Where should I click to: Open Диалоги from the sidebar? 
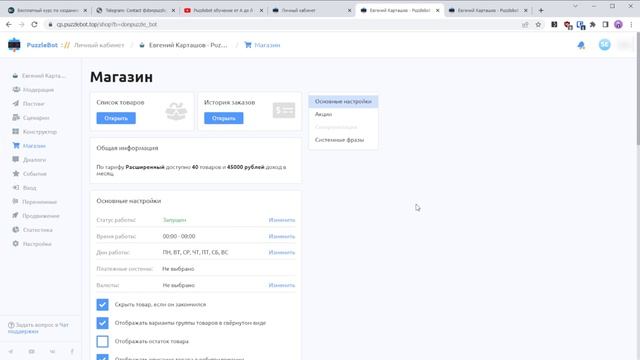pyautogui.click(x=29, y=160)
